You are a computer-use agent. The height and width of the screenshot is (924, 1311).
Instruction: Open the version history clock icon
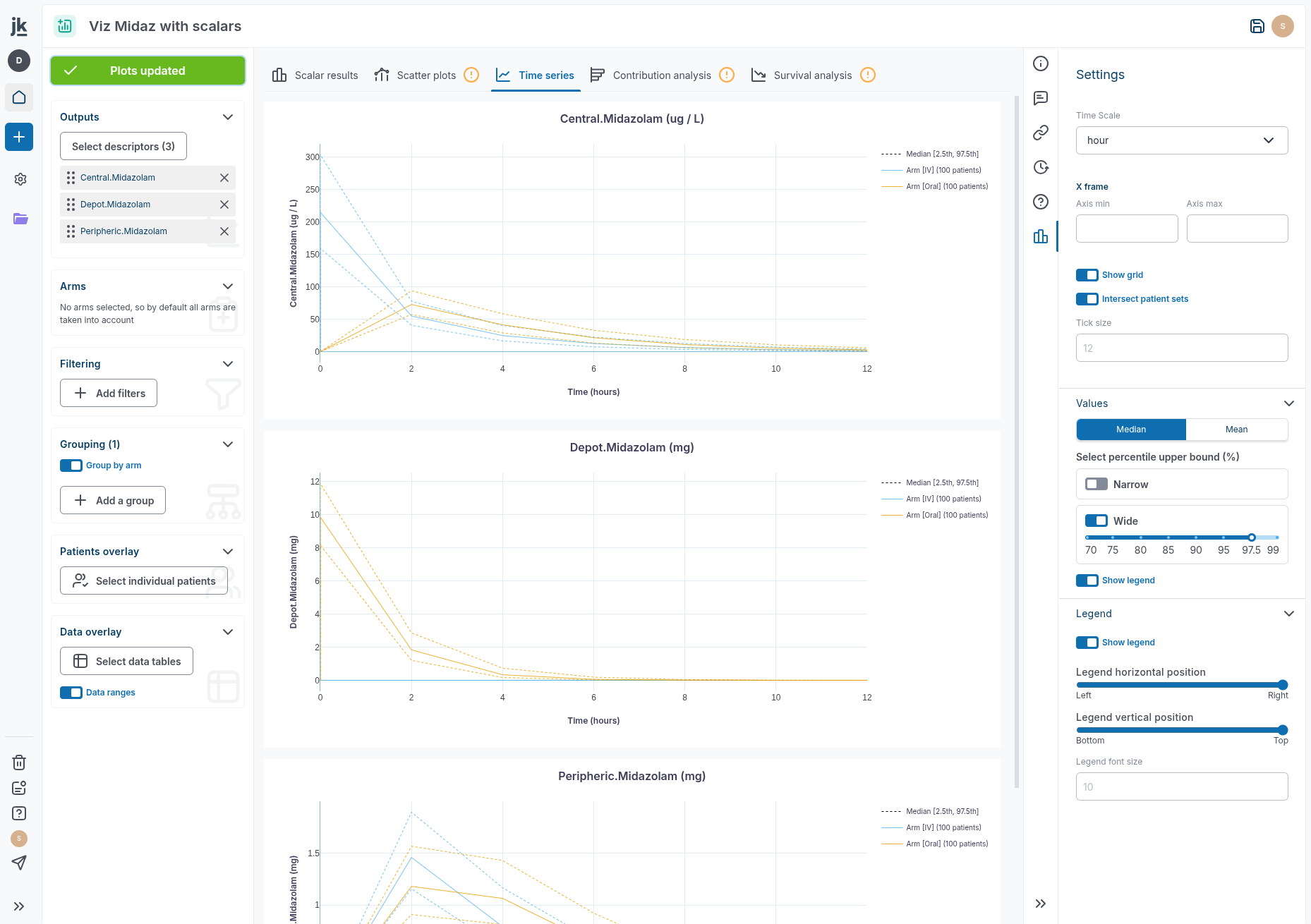pyautogui.click(x=1040, y=167)
